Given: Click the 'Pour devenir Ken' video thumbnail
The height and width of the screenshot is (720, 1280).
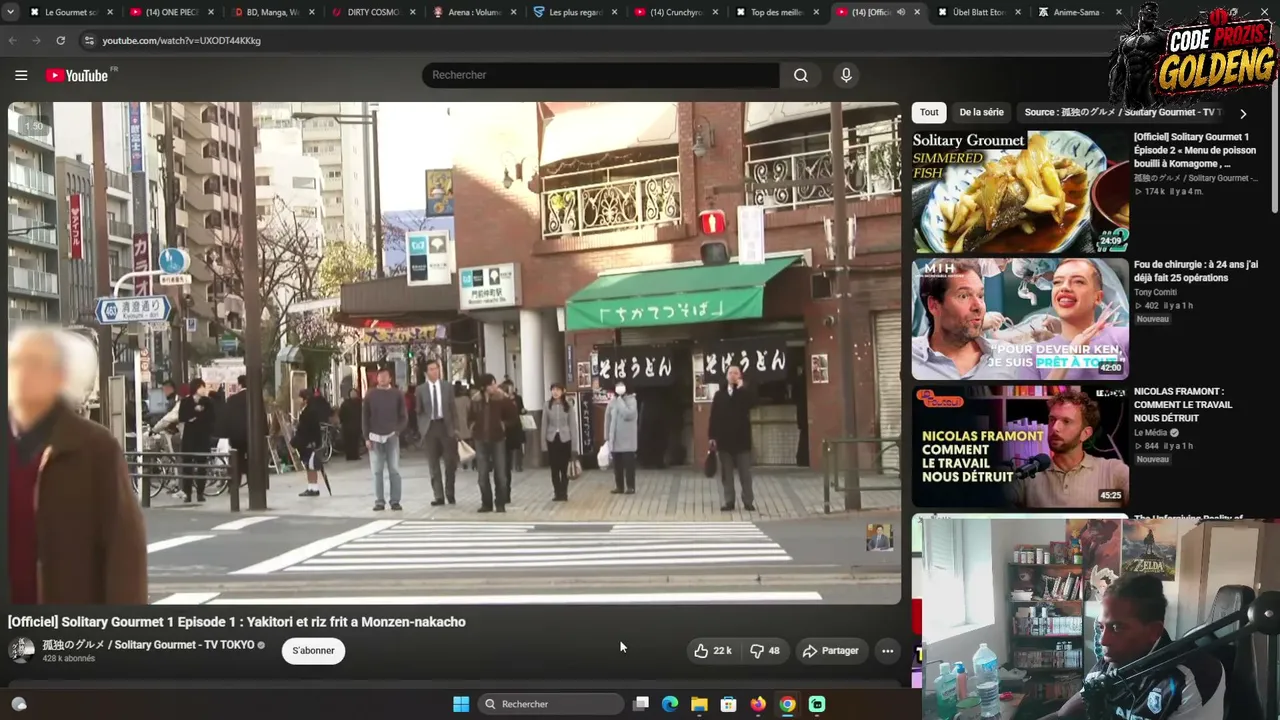Looking at the screenshot, I should click(x=1020, y=319).
